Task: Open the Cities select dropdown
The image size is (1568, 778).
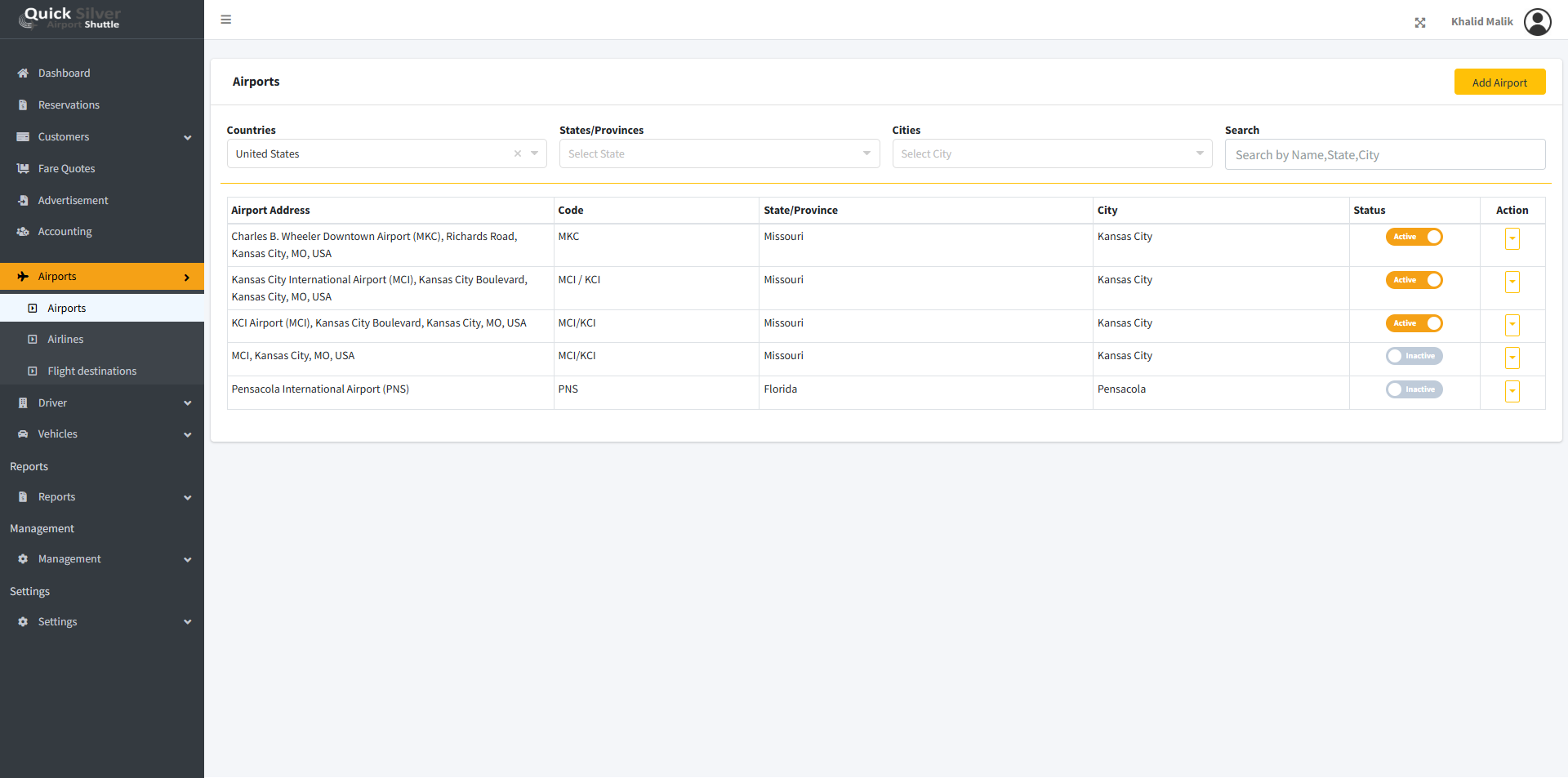Action: tap(1051, 153)
